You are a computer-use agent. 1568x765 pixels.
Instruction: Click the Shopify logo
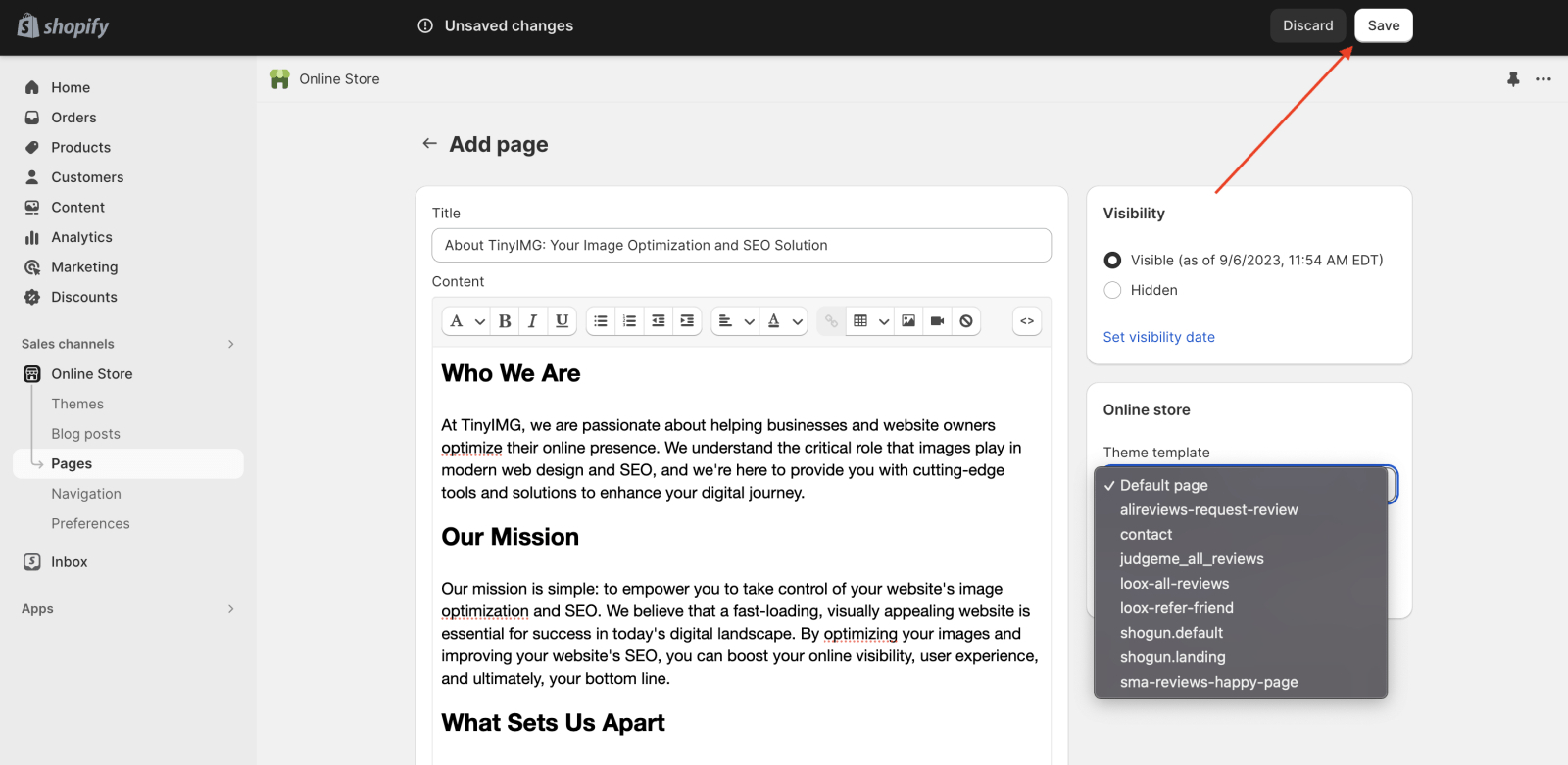pos(63,26)
